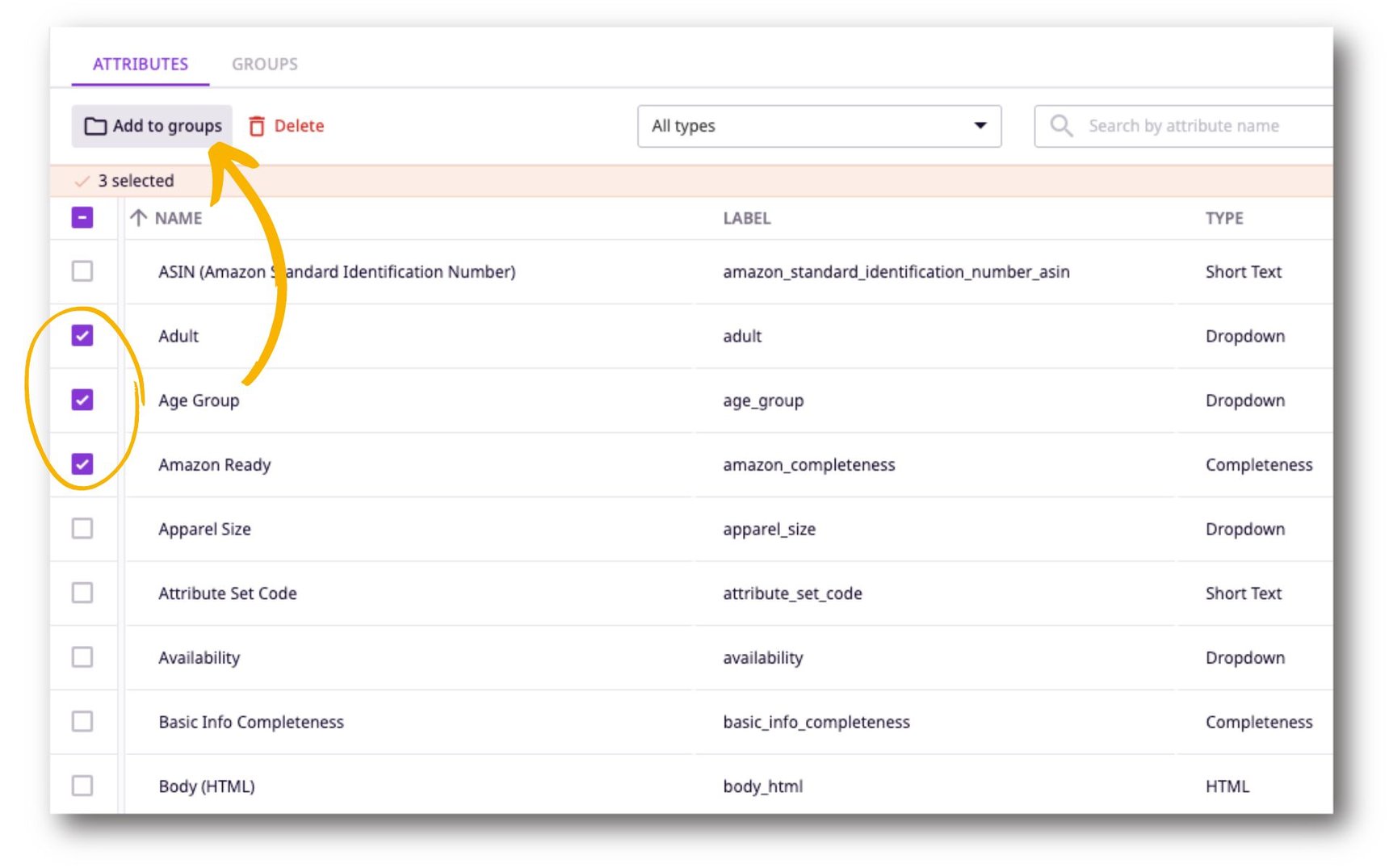Click the indeterminate select-all checkbox in the header
Screen dimensions: 1389x868
[x=82, y=216]
